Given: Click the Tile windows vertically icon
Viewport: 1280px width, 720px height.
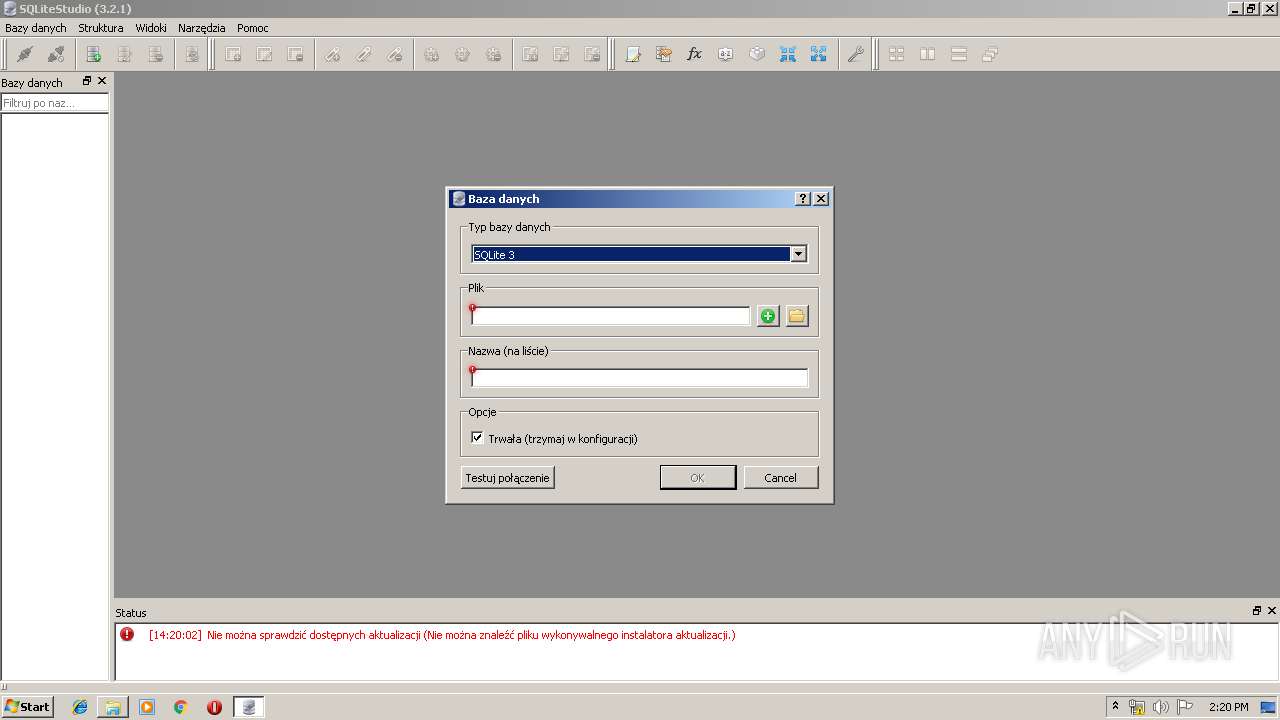Looking at the screenshot, I should [959, 55].
